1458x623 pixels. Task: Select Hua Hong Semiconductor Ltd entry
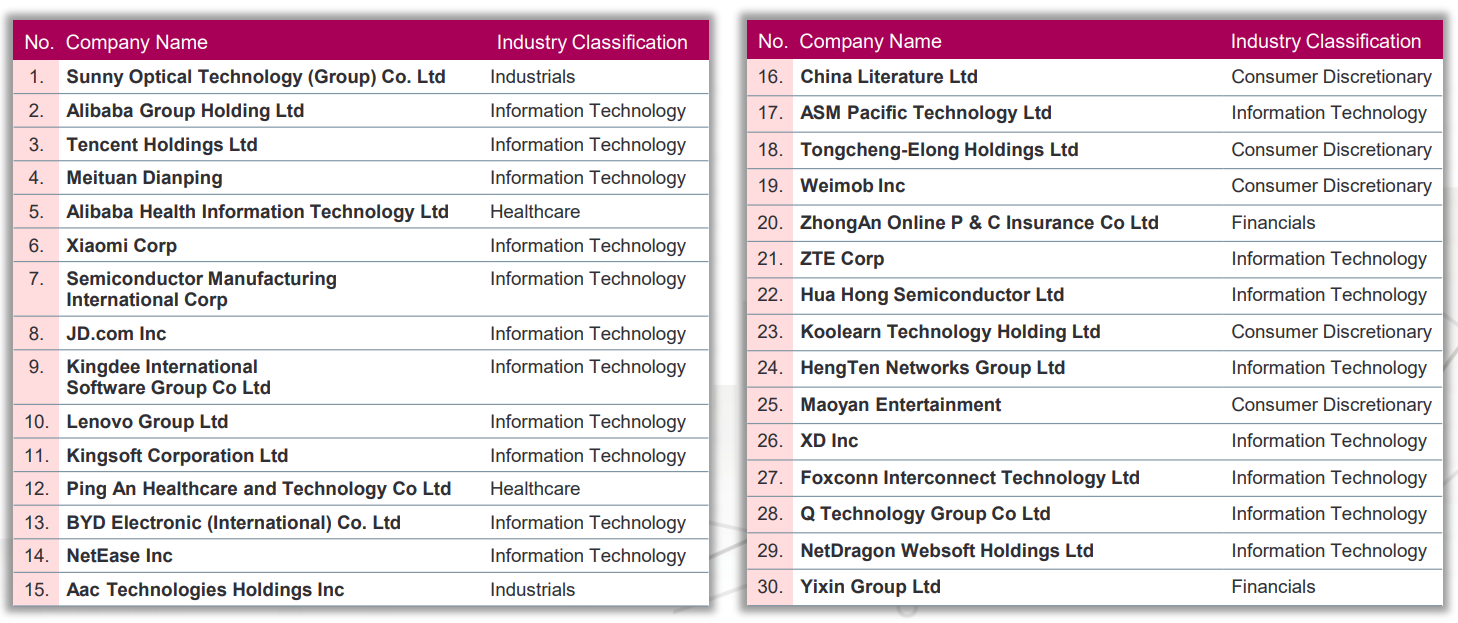931,295
